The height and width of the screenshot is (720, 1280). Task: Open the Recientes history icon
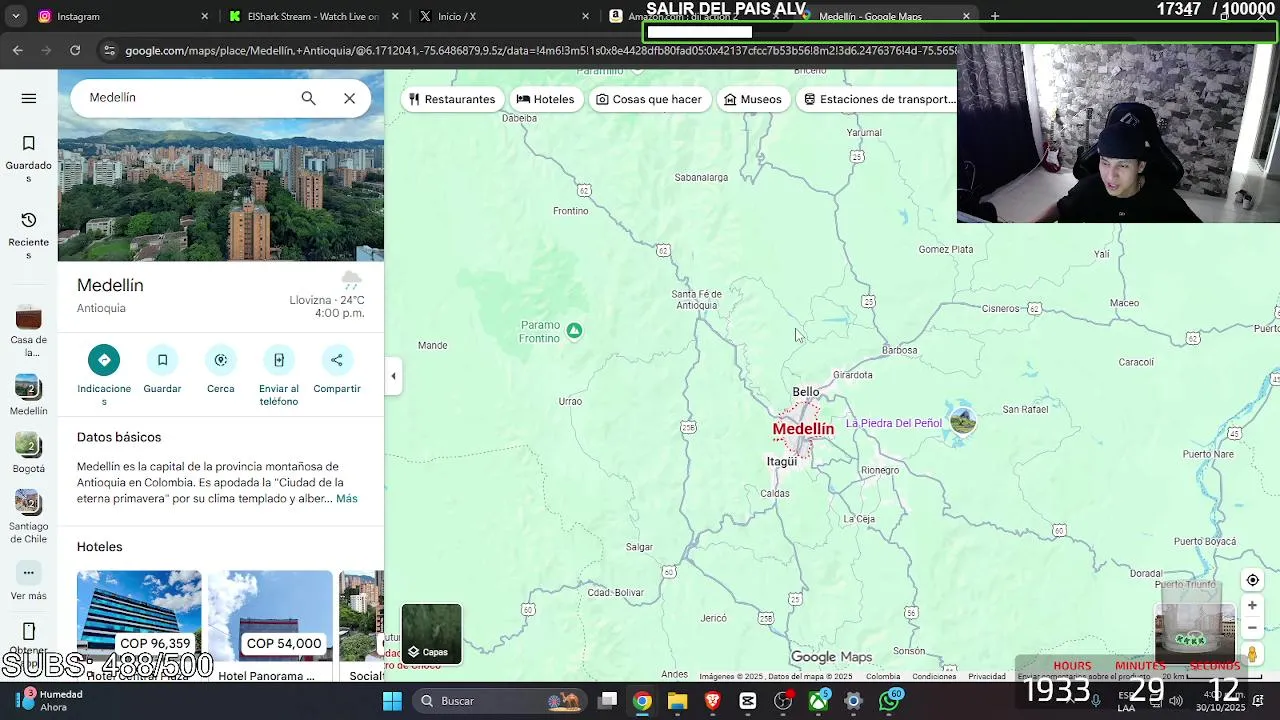(29, 220)
